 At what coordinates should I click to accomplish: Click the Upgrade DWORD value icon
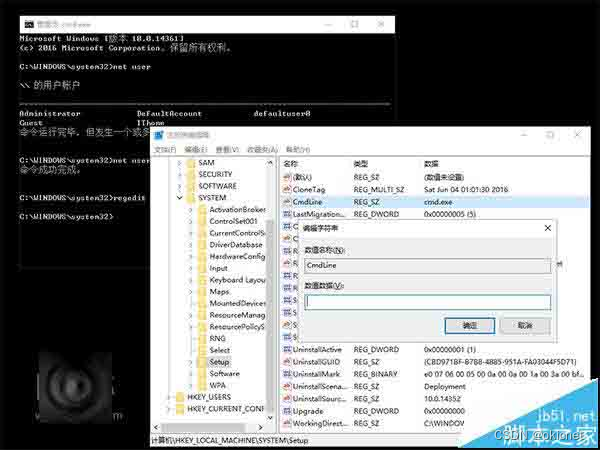pyautogui.click(x=287, y=411)
